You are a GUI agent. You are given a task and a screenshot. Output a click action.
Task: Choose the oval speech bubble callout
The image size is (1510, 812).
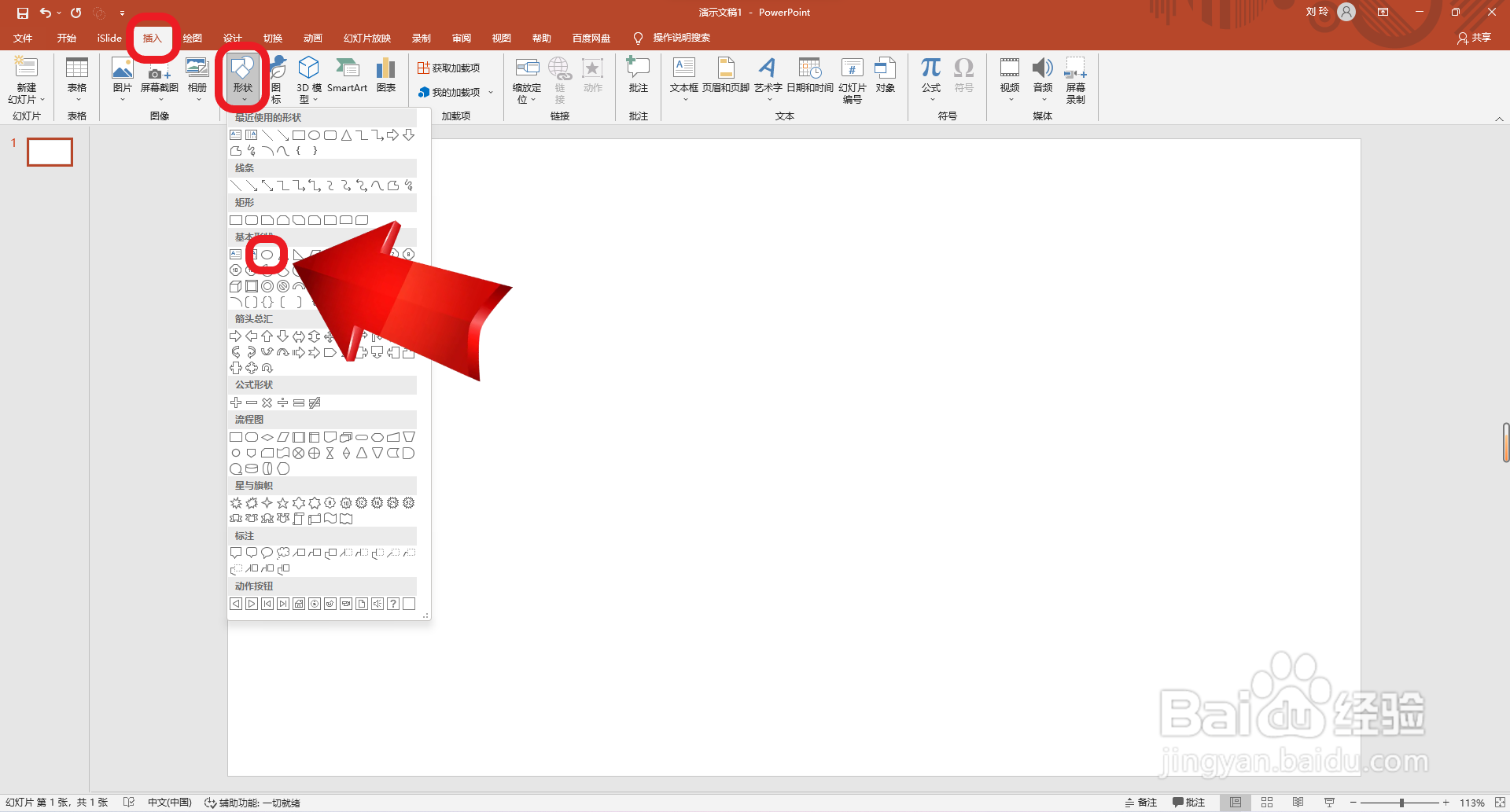point(267,553)
